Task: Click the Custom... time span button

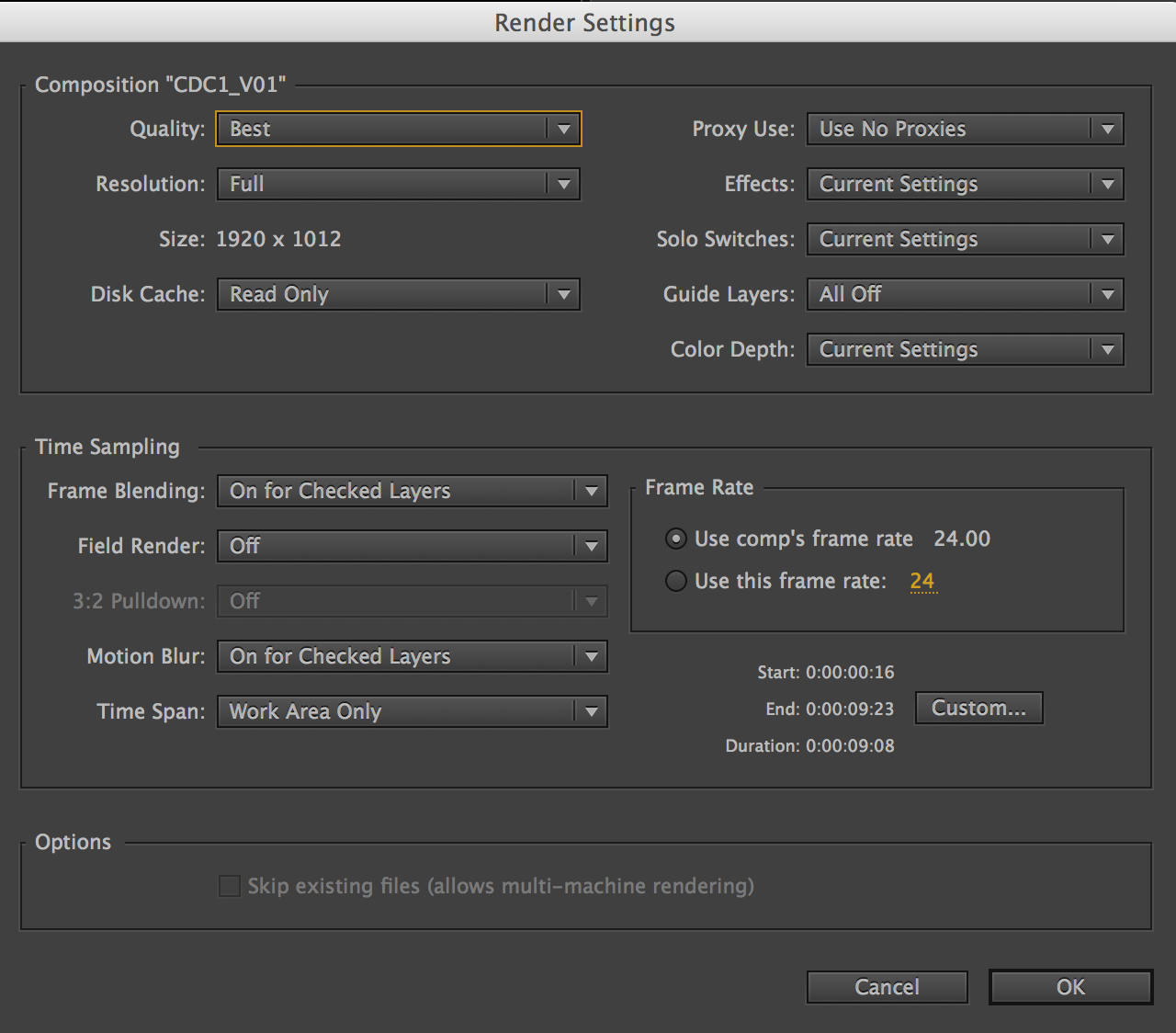Action: [x=978, y=708]
